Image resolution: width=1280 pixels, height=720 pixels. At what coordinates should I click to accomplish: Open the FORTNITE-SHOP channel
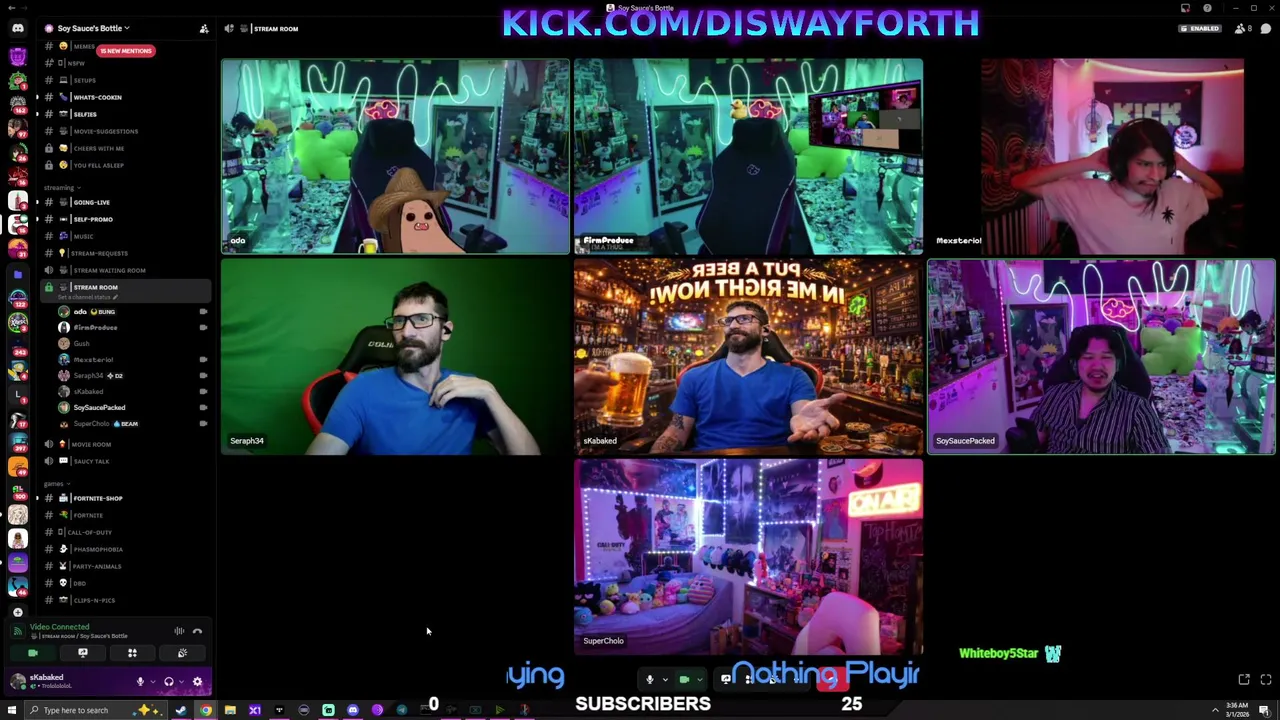pos(125,498)
